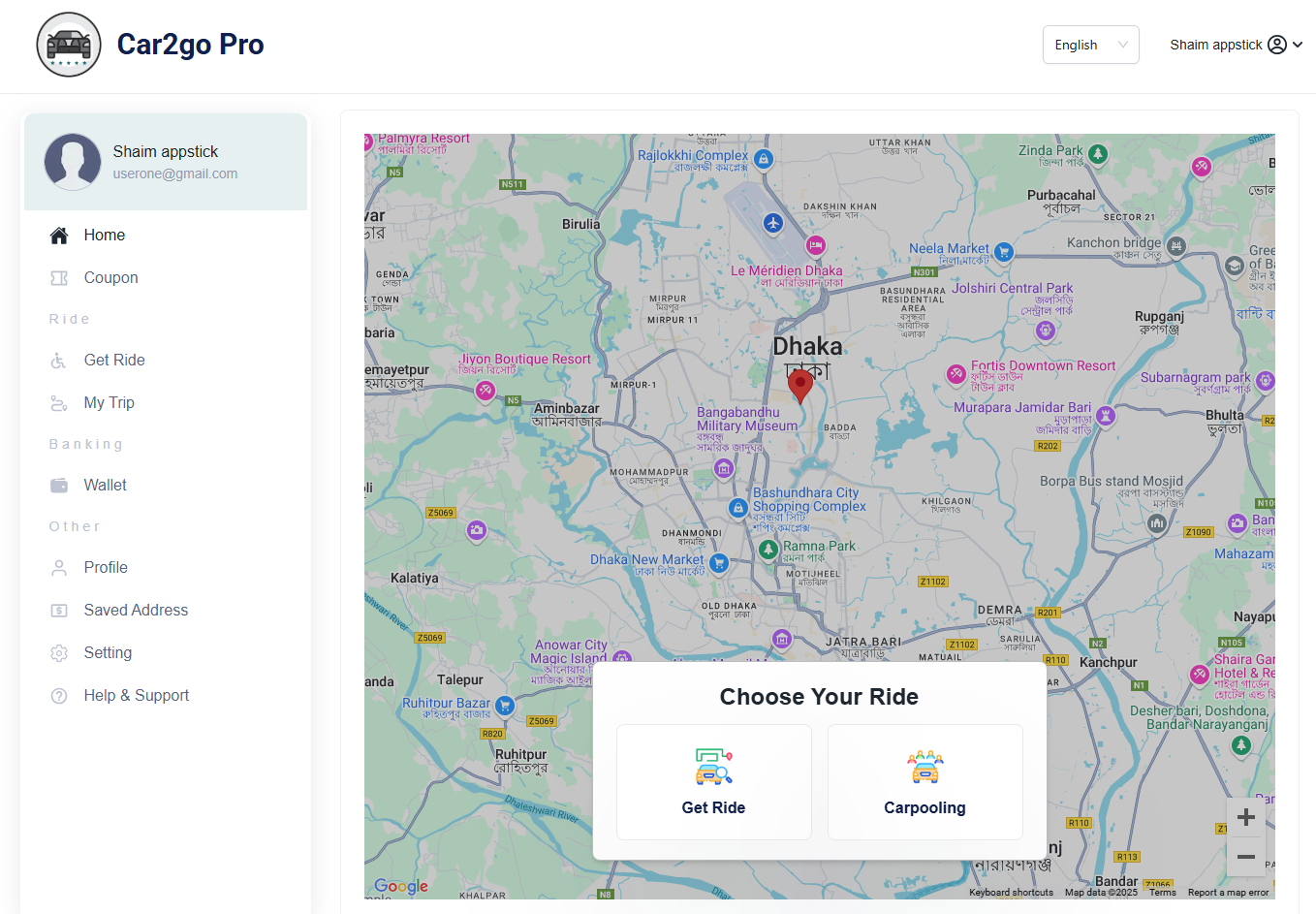Click the Subarnagram park marker
1316x914 pixels.
[1266, 381]
